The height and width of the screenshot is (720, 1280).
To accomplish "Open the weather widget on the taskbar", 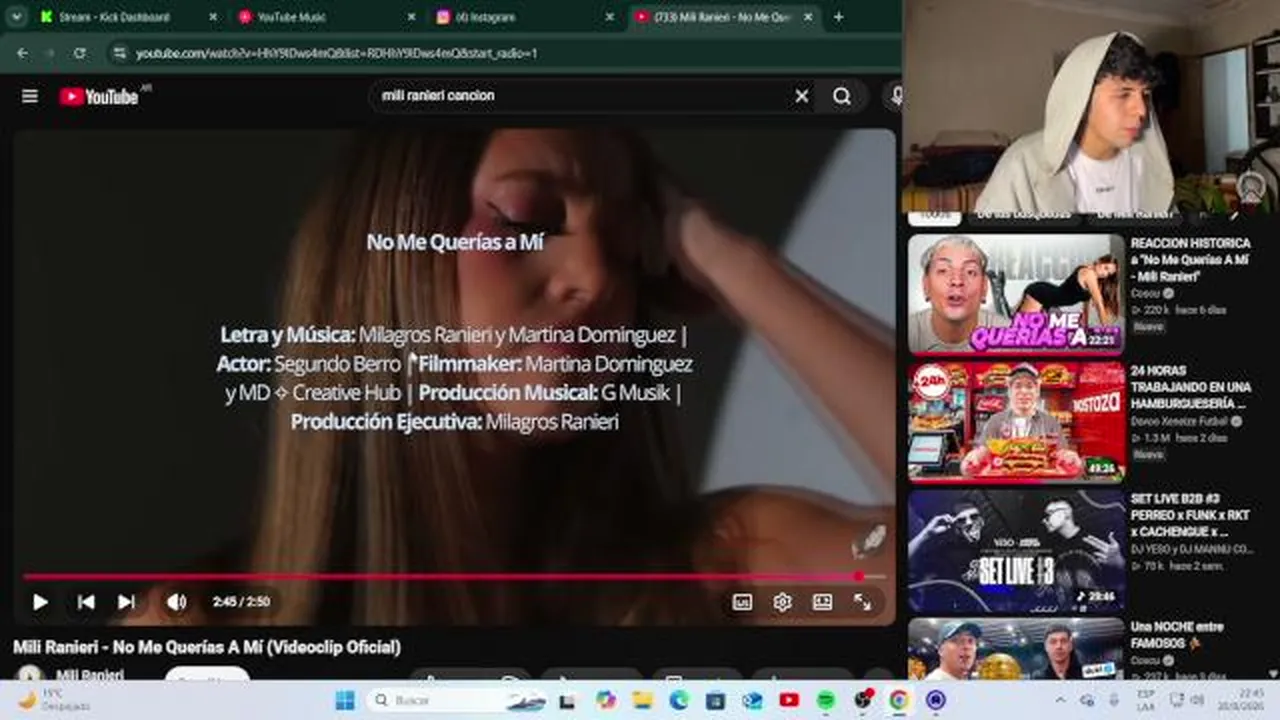I will (x=52, y=700).
